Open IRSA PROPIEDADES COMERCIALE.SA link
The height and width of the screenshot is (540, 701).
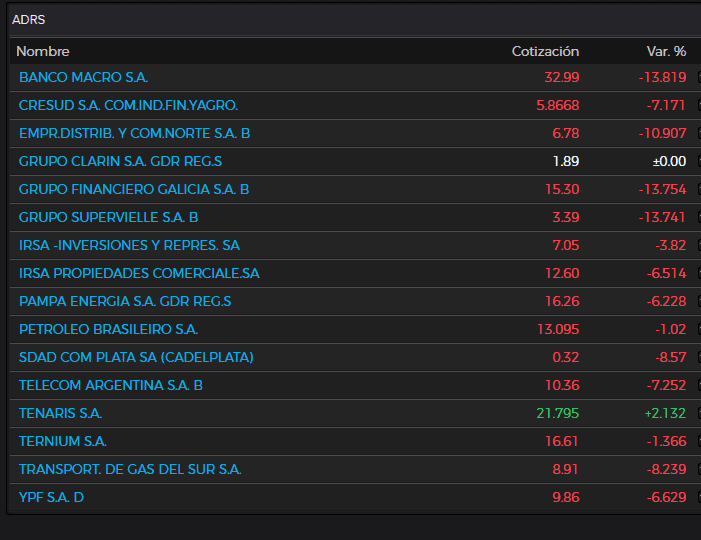[x=139, y=273]
